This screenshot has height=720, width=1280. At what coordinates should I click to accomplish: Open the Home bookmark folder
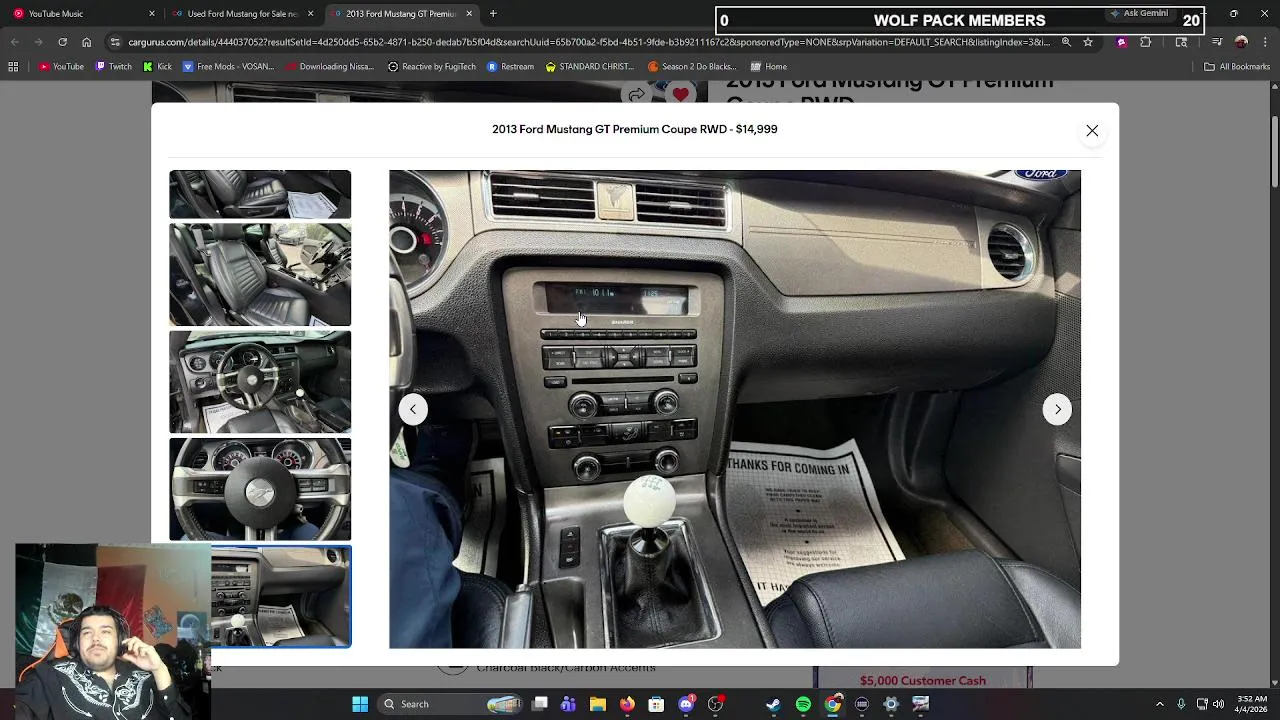767,67
